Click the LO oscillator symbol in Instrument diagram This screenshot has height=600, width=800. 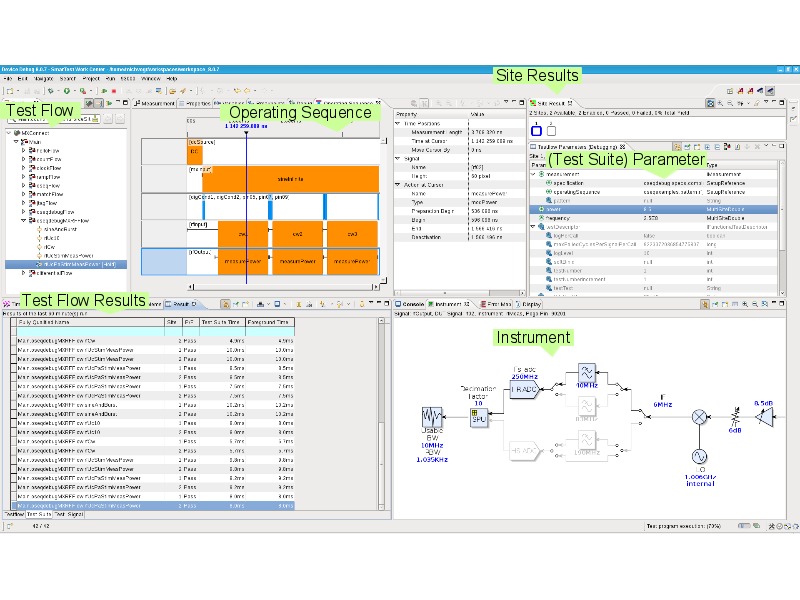699,456
